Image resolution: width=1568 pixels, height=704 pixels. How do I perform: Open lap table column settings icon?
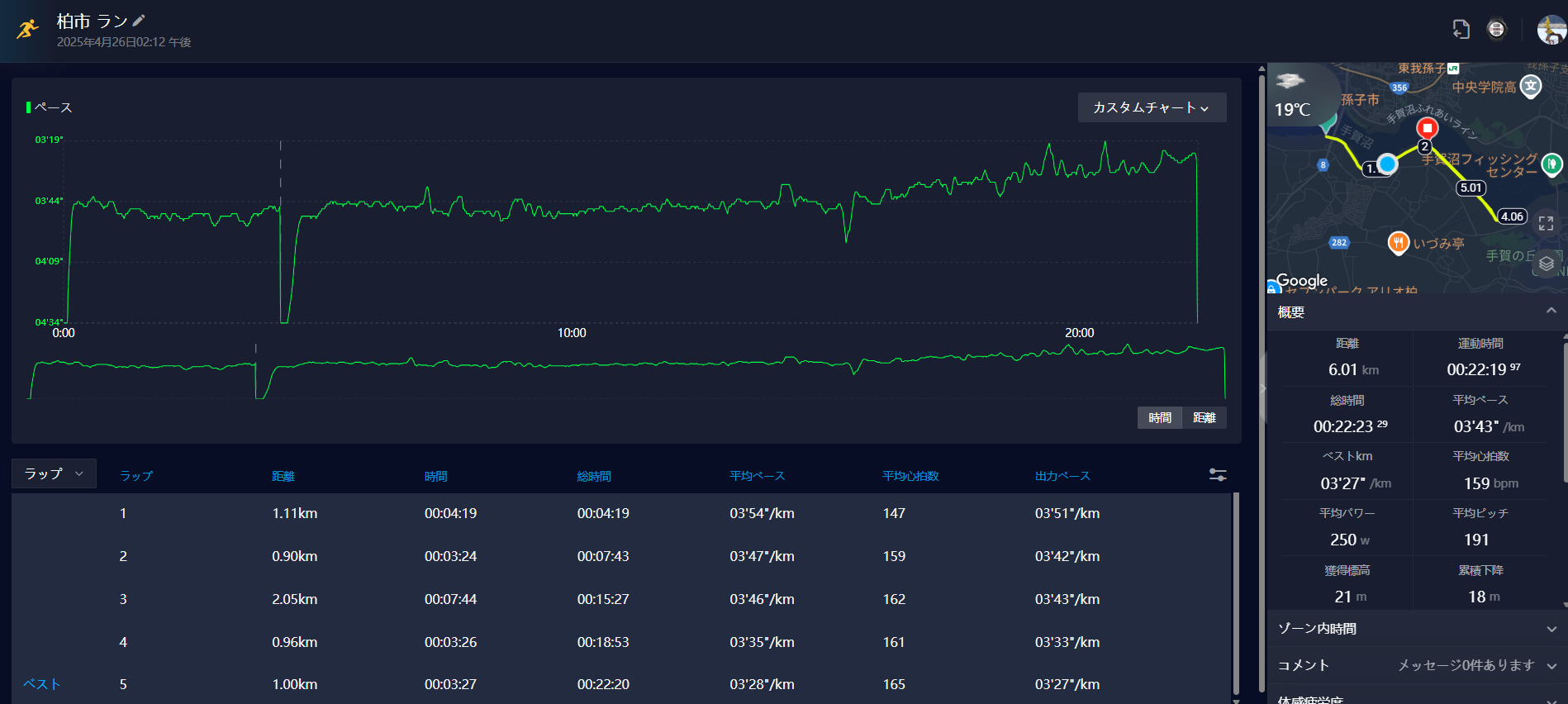pos(1217,475)
